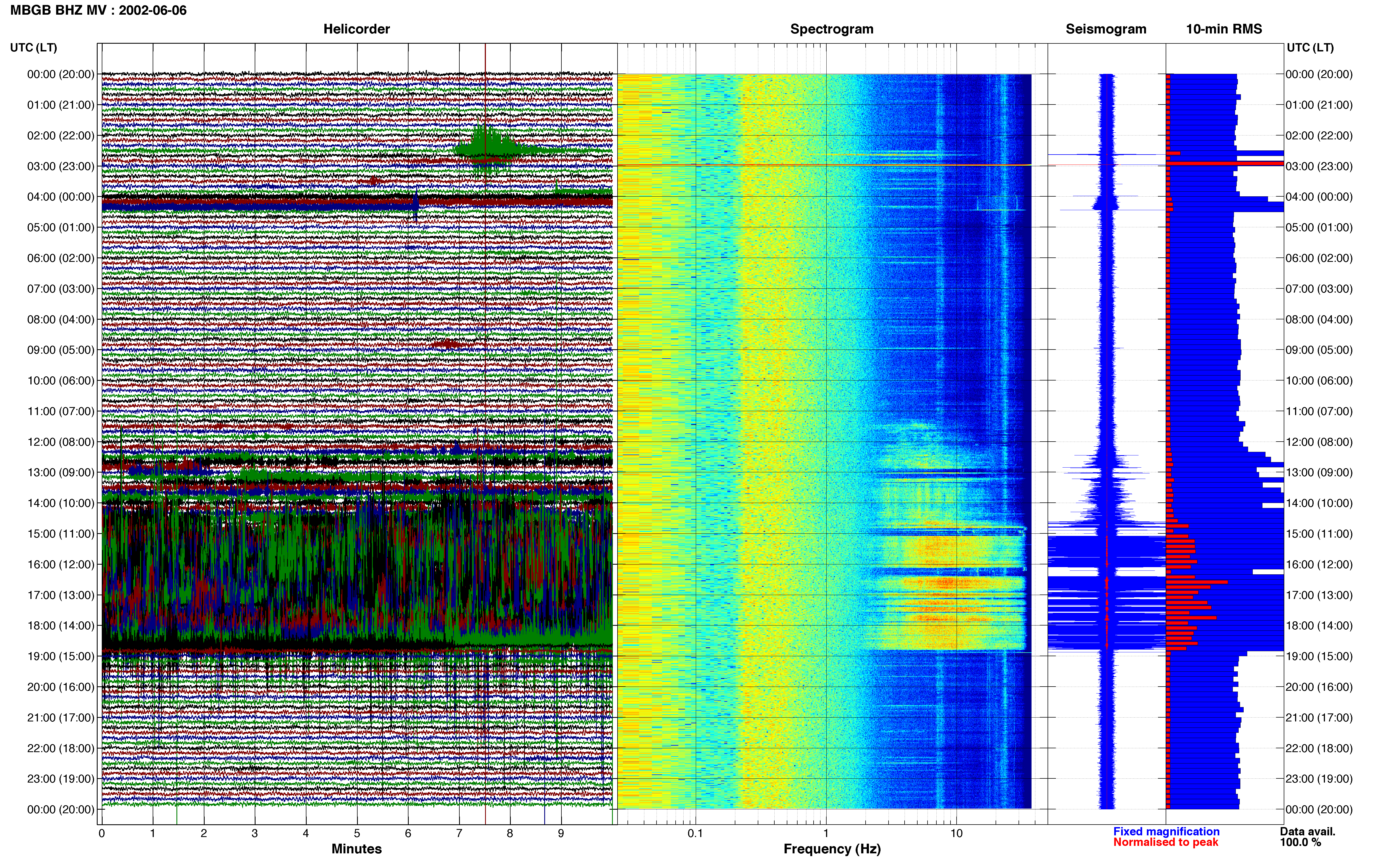Click the '10' frequency axis tick label

(956, 833)
